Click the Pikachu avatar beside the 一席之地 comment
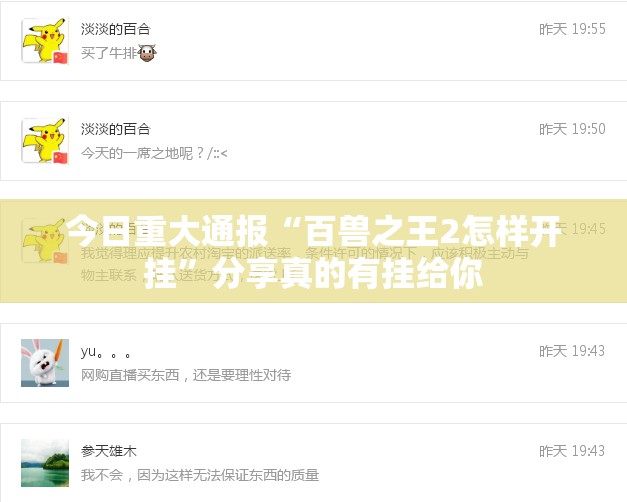The width and height of the screenshot is (627, 502). (45, 141)
